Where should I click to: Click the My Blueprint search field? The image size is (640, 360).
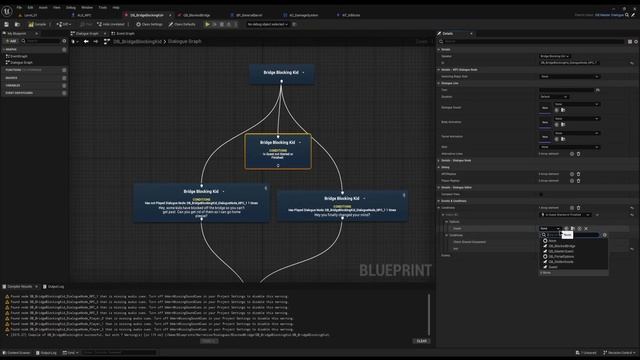[41, 41]
